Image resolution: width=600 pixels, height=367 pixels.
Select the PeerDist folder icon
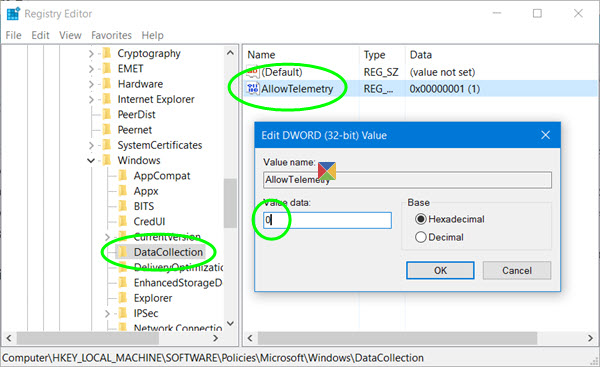[x=108, y=114]
